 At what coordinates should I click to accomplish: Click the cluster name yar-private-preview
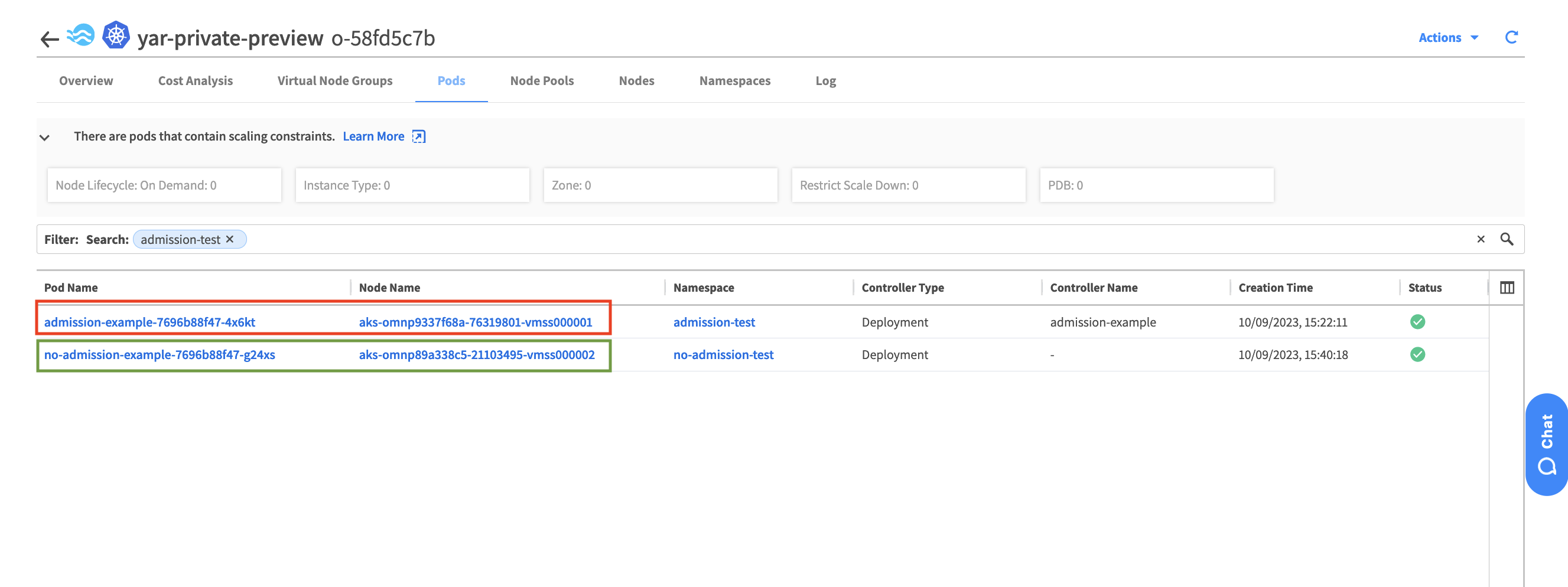230,38
